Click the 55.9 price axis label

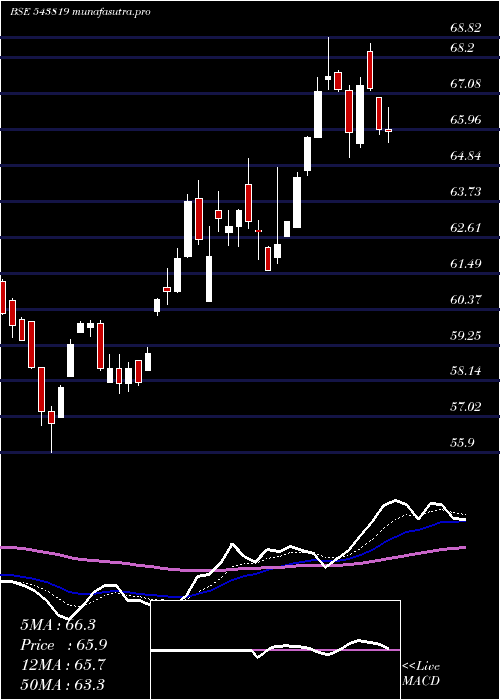point(462,442)
